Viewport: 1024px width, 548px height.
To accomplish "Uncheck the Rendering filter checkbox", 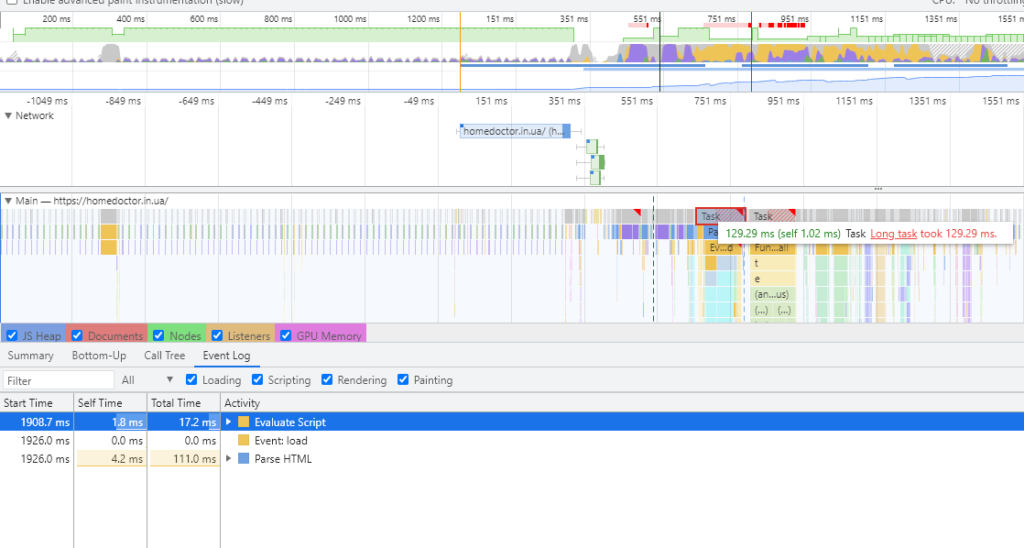I will click(327, 379).
